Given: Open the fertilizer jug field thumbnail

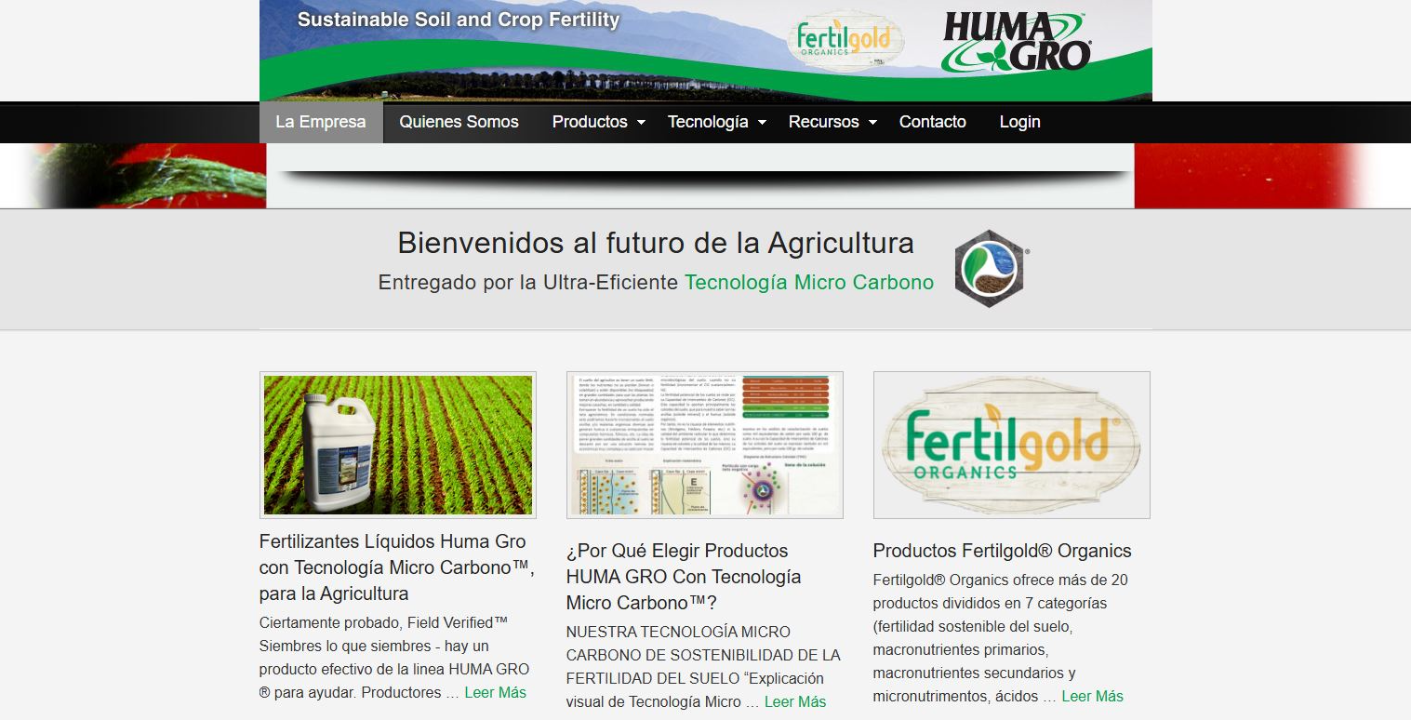Looking at the screenshot, I should tap(398, 445).
